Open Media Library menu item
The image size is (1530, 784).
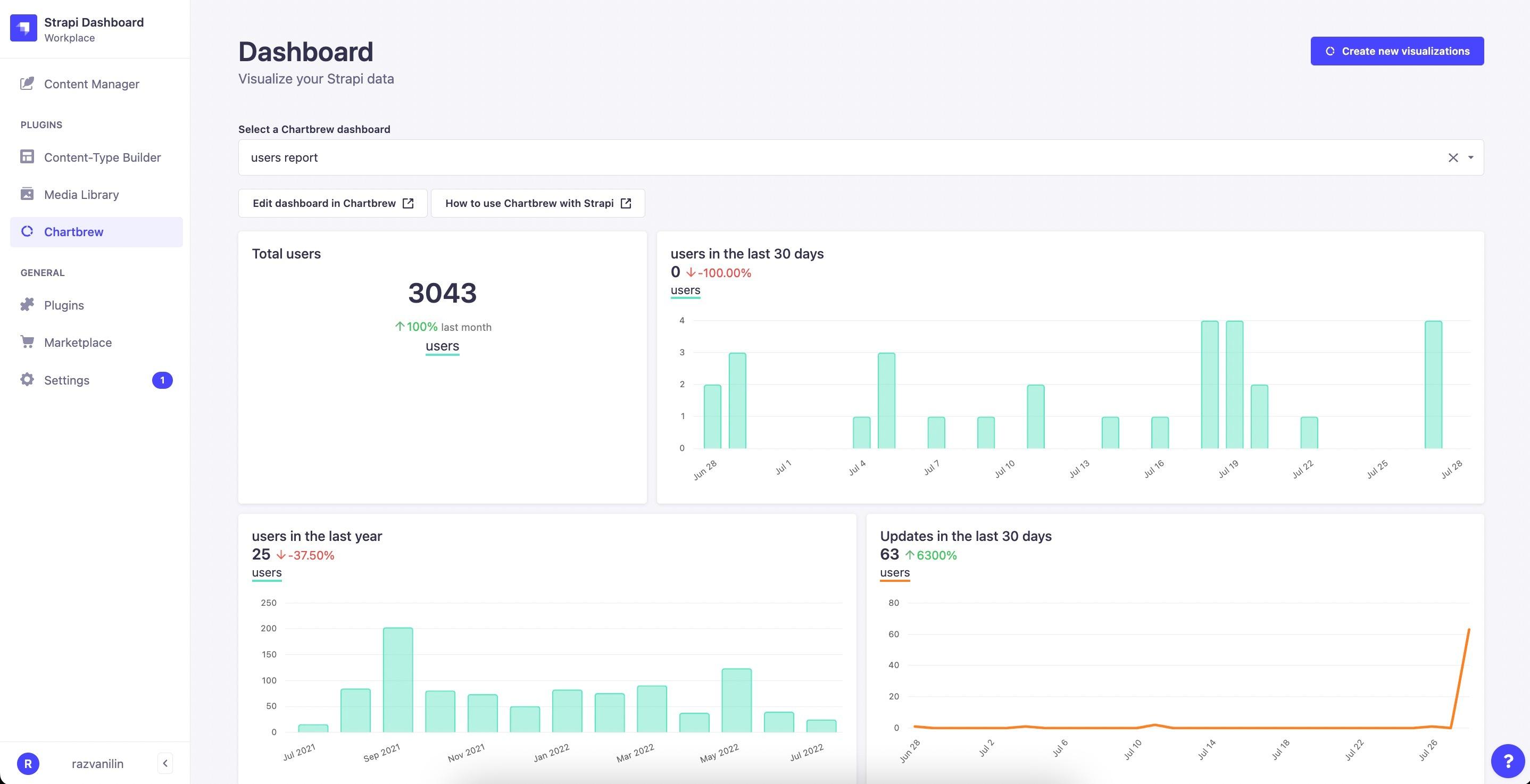coord(96,194)
